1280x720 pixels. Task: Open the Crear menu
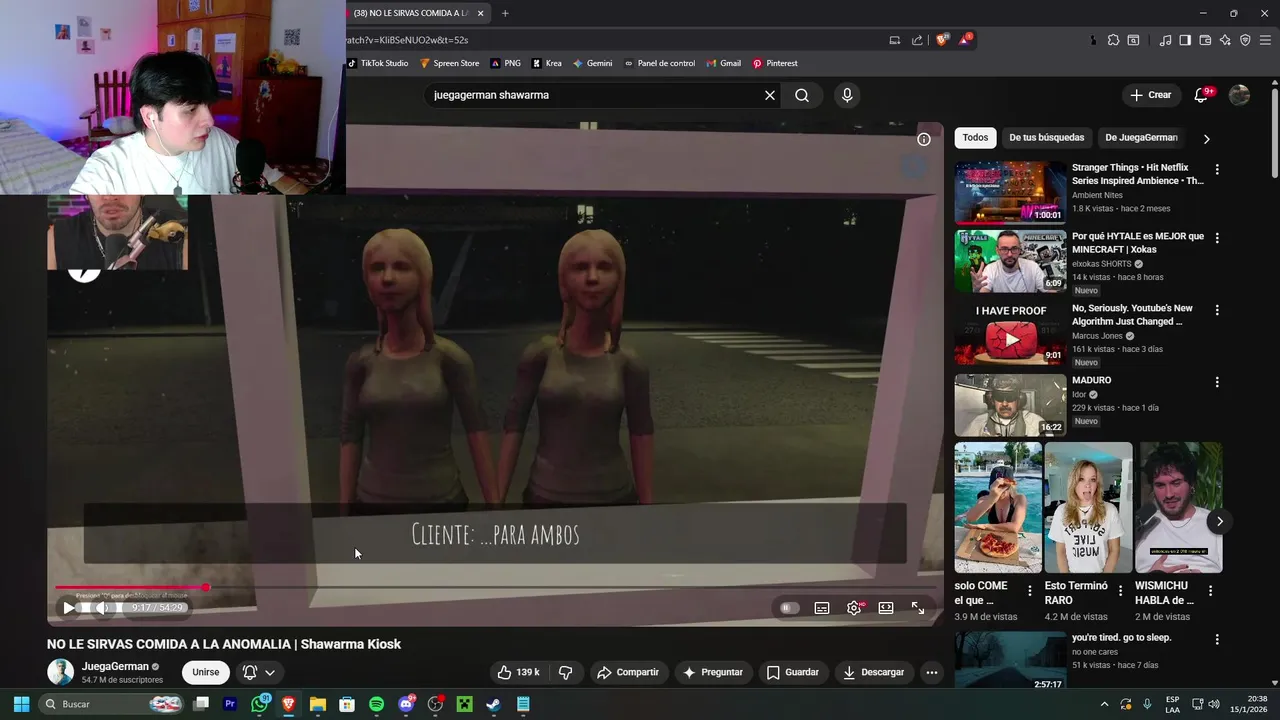pos(1150,95)
